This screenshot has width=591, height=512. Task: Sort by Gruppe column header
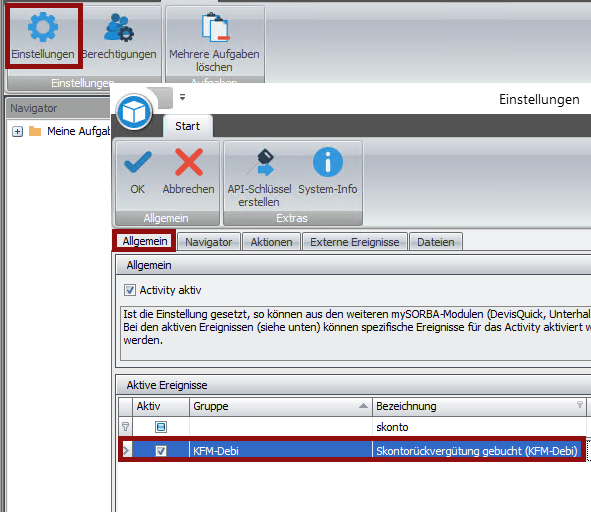280,406
